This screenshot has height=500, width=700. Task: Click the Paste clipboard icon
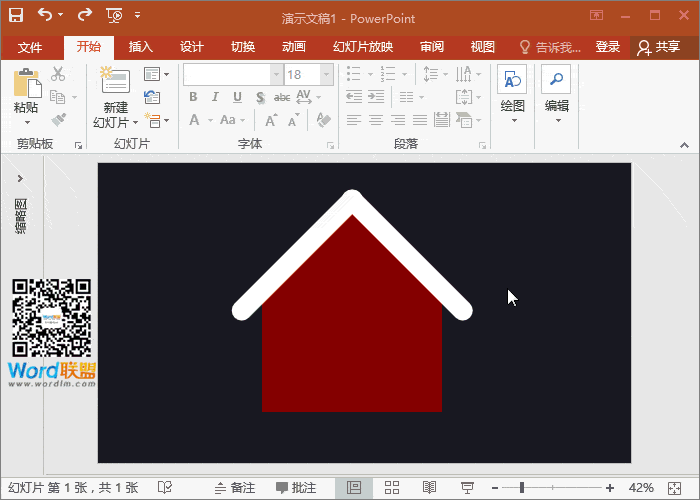tap(26, 84)
